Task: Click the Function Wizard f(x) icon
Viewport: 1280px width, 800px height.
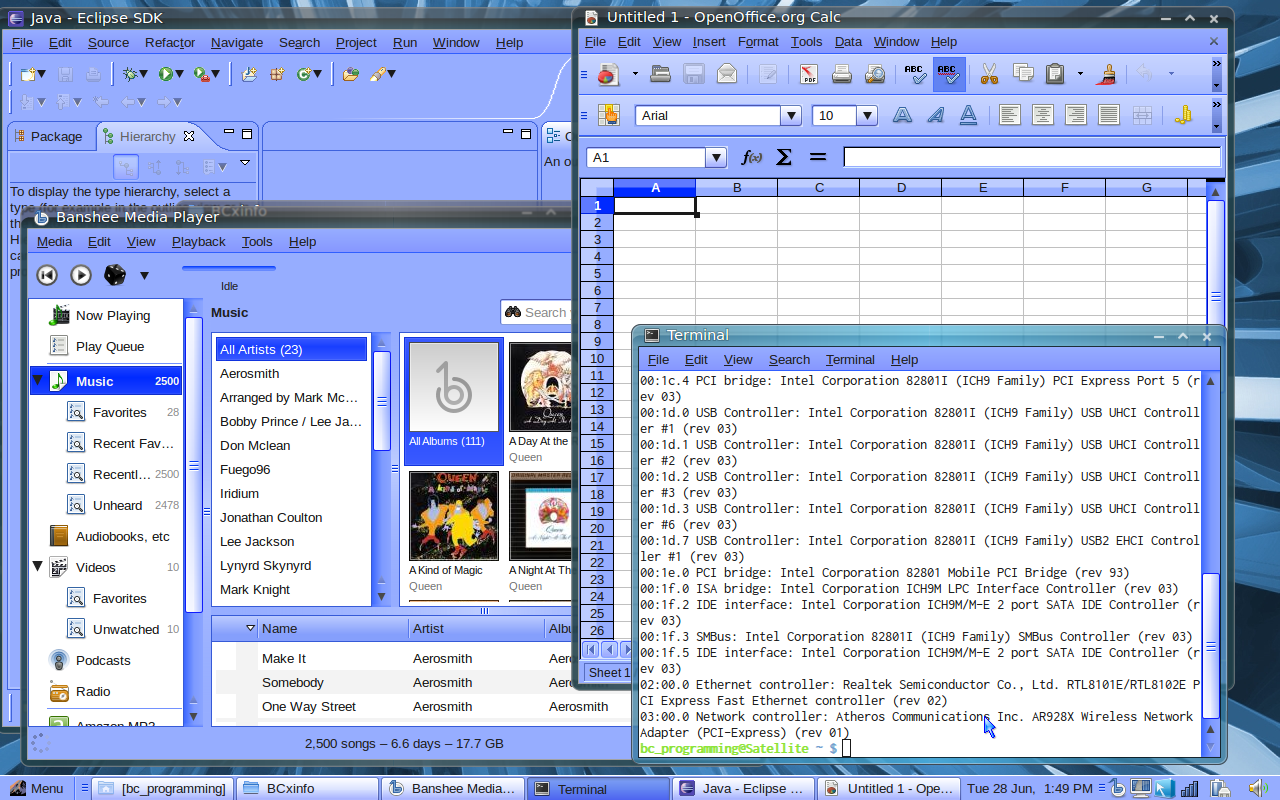Action: tap(751, 157)
